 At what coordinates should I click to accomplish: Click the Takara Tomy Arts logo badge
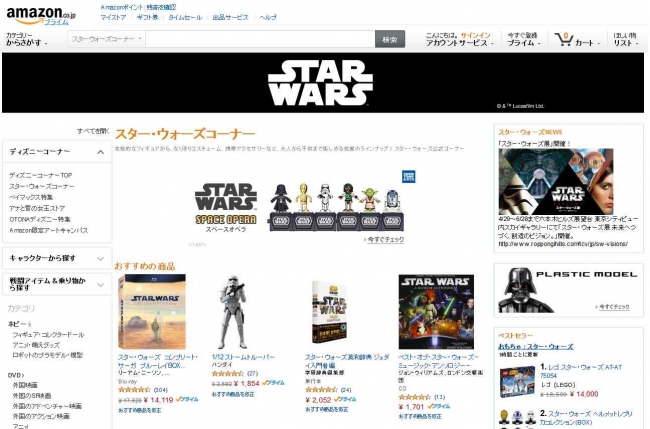[408, 176]
